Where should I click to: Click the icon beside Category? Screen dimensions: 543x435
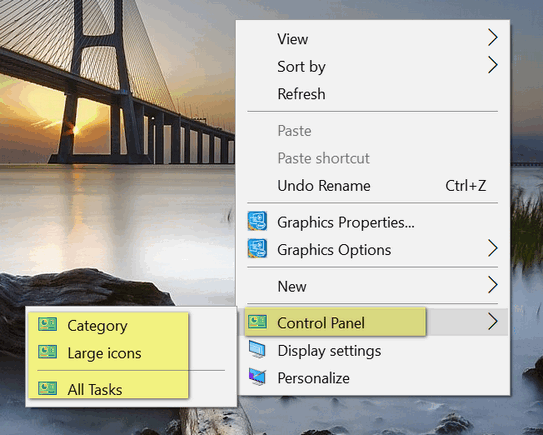47,325
